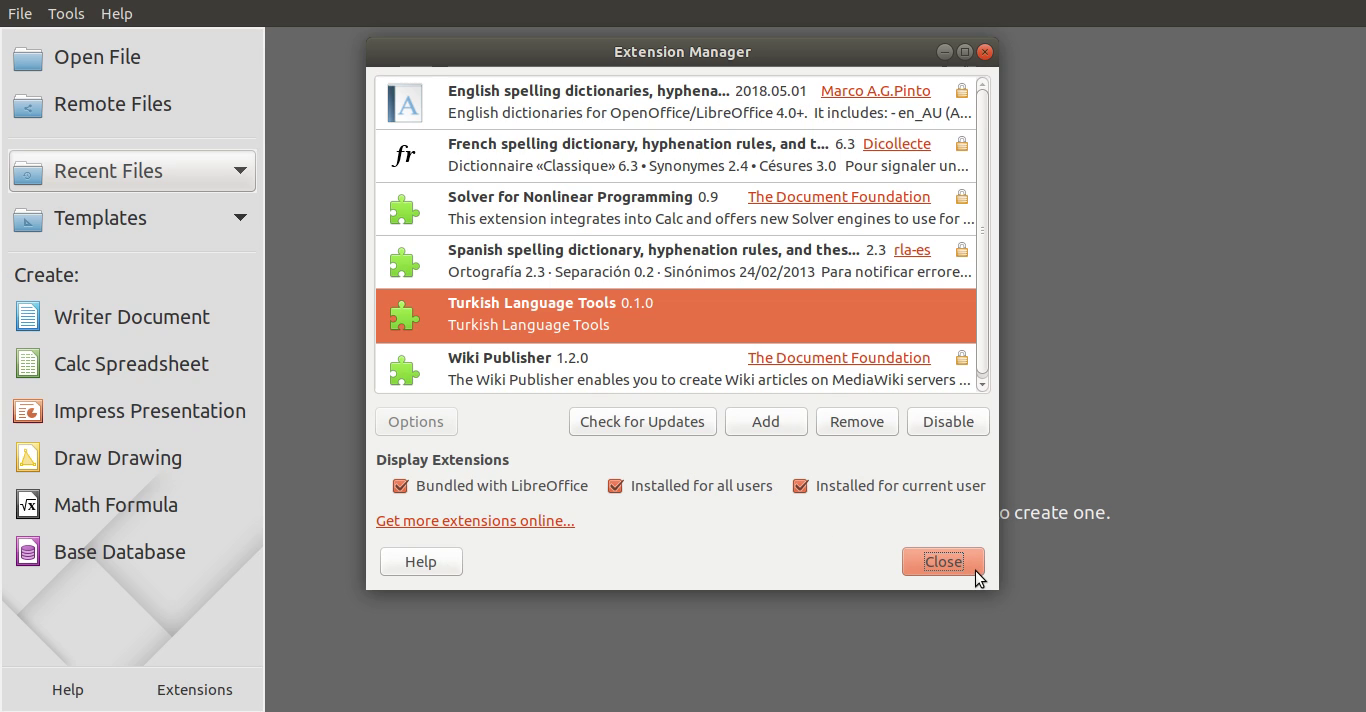Click the Wiki Publisher puzzle icon
1366x712 pixels.
404,369
